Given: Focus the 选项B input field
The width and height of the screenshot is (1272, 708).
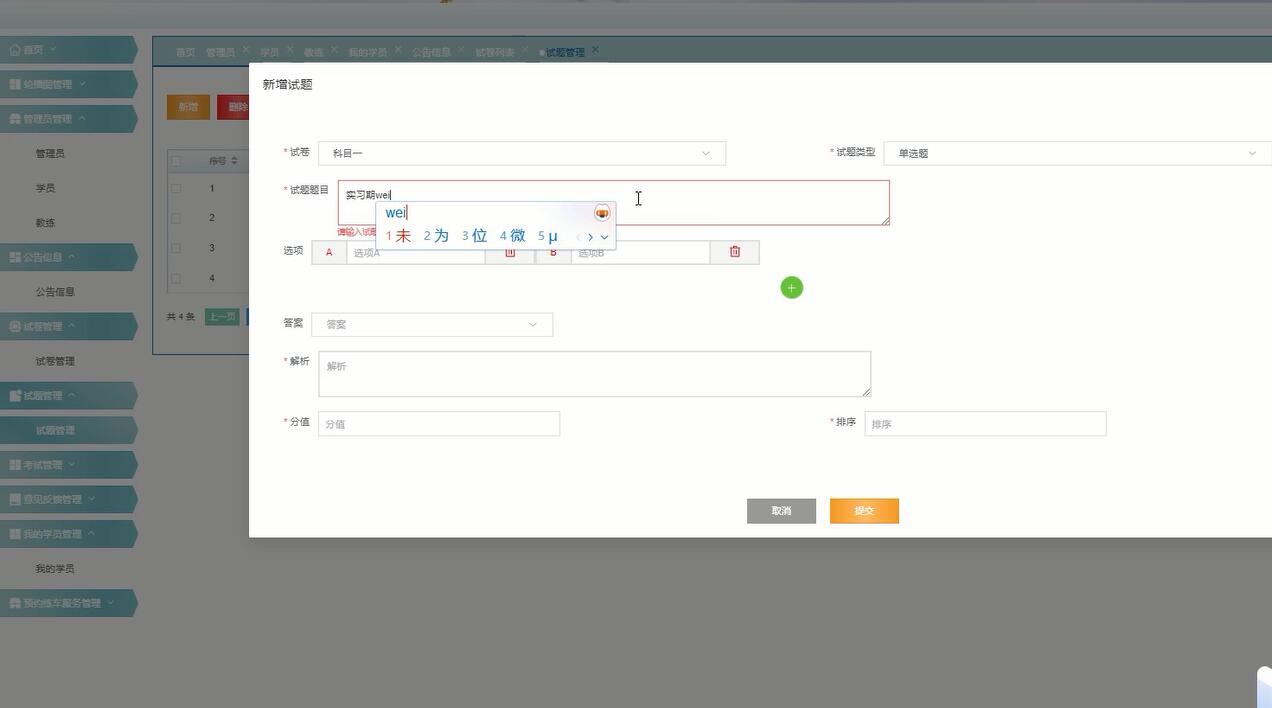Looking at the screenshot, I should [x=640, y=252].
